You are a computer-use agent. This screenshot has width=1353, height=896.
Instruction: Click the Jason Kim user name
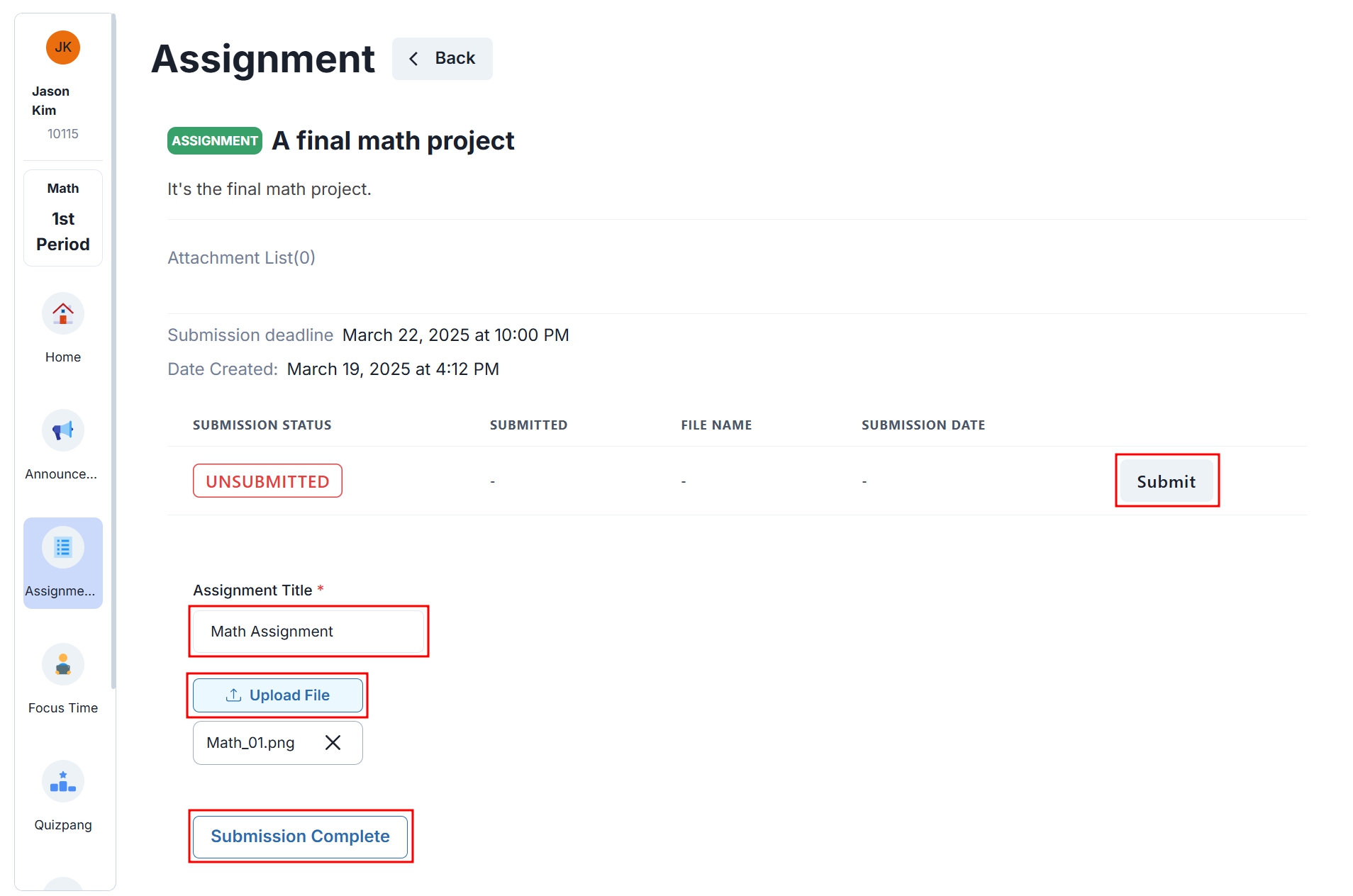[x=50, y=101]
